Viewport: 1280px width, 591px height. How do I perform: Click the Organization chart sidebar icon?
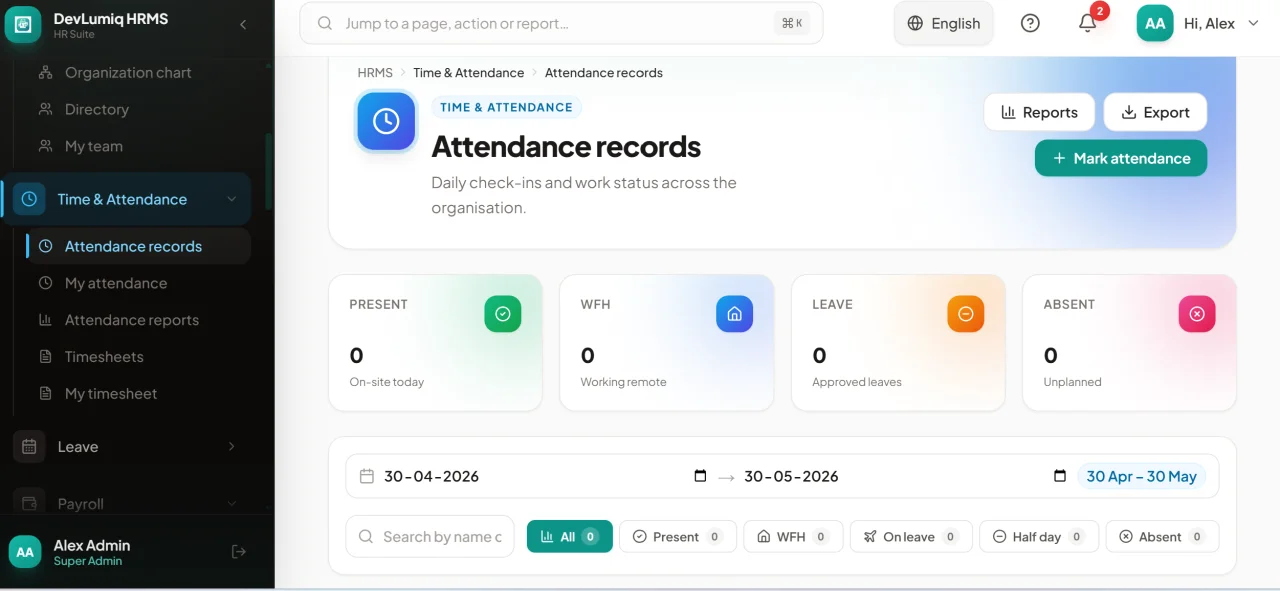[45, 73]
